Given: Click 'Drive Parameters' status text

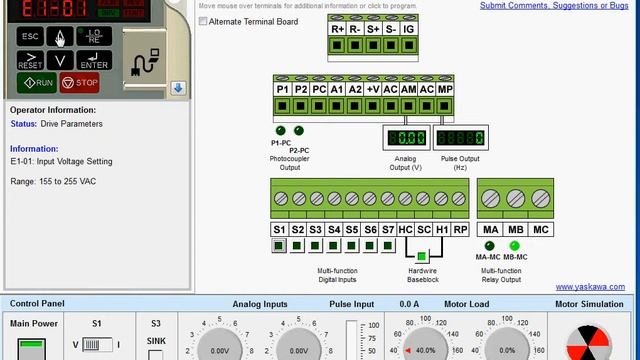Looking at the screenshot, I should [x=71, y=124].
